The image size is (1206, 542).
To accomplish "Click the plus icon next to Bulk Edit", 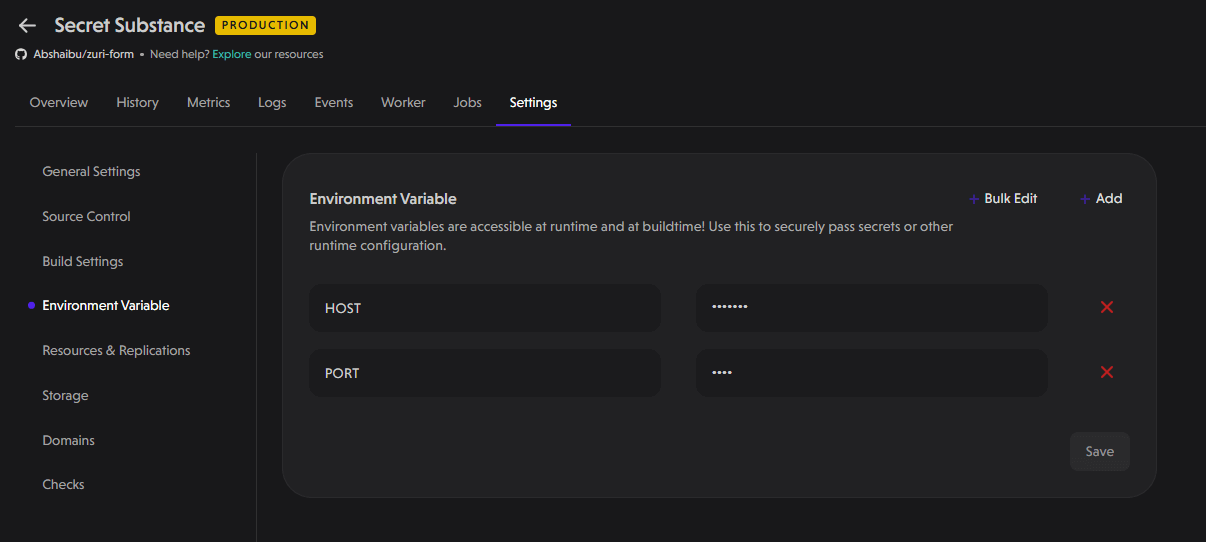I will point(974,199).
